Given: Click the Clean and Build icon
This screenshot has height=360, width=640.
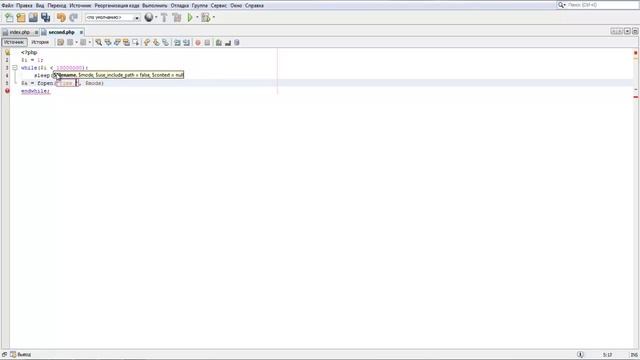Looking at the screenshot, I should [177, 18].
